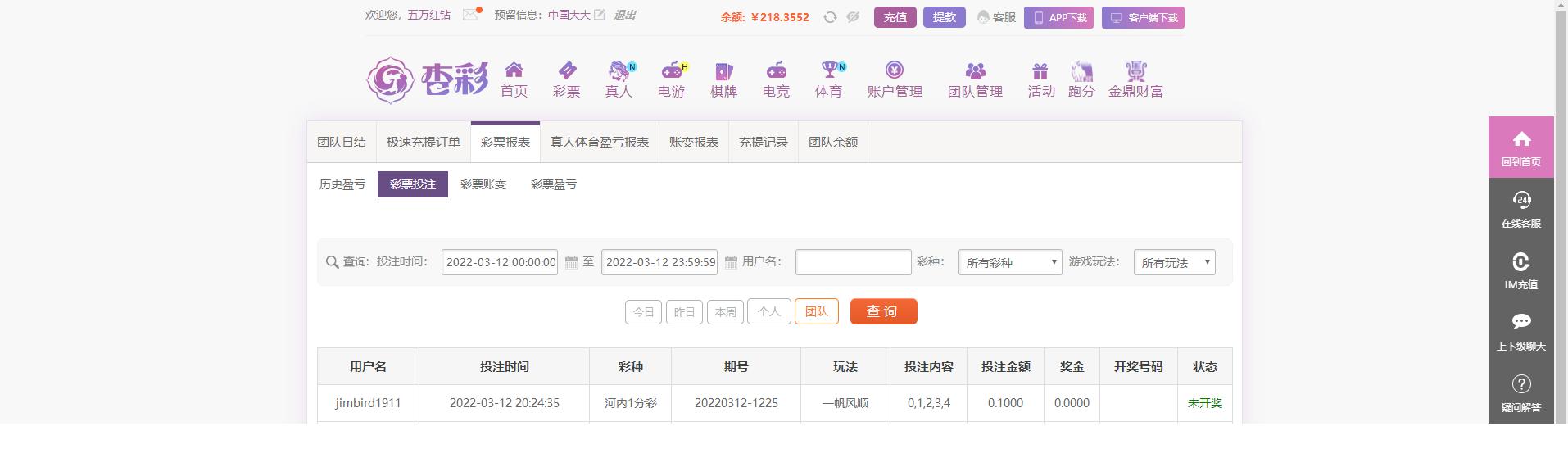Open start date calendar picker icon
This screenshot has width=1568, height=449.
tap(572, 262)
